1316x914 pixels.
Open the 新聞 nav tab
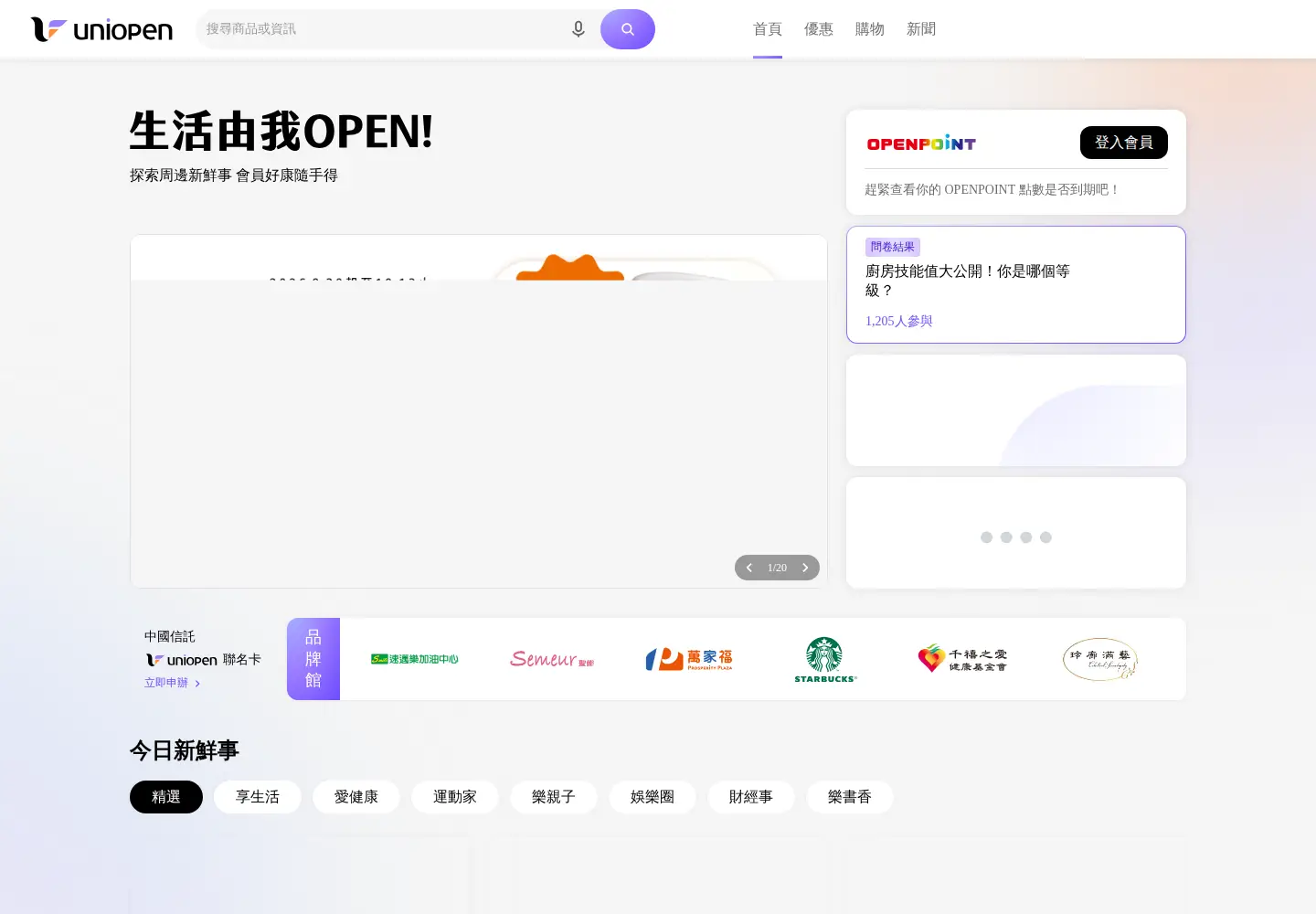[x=921, y=29]
